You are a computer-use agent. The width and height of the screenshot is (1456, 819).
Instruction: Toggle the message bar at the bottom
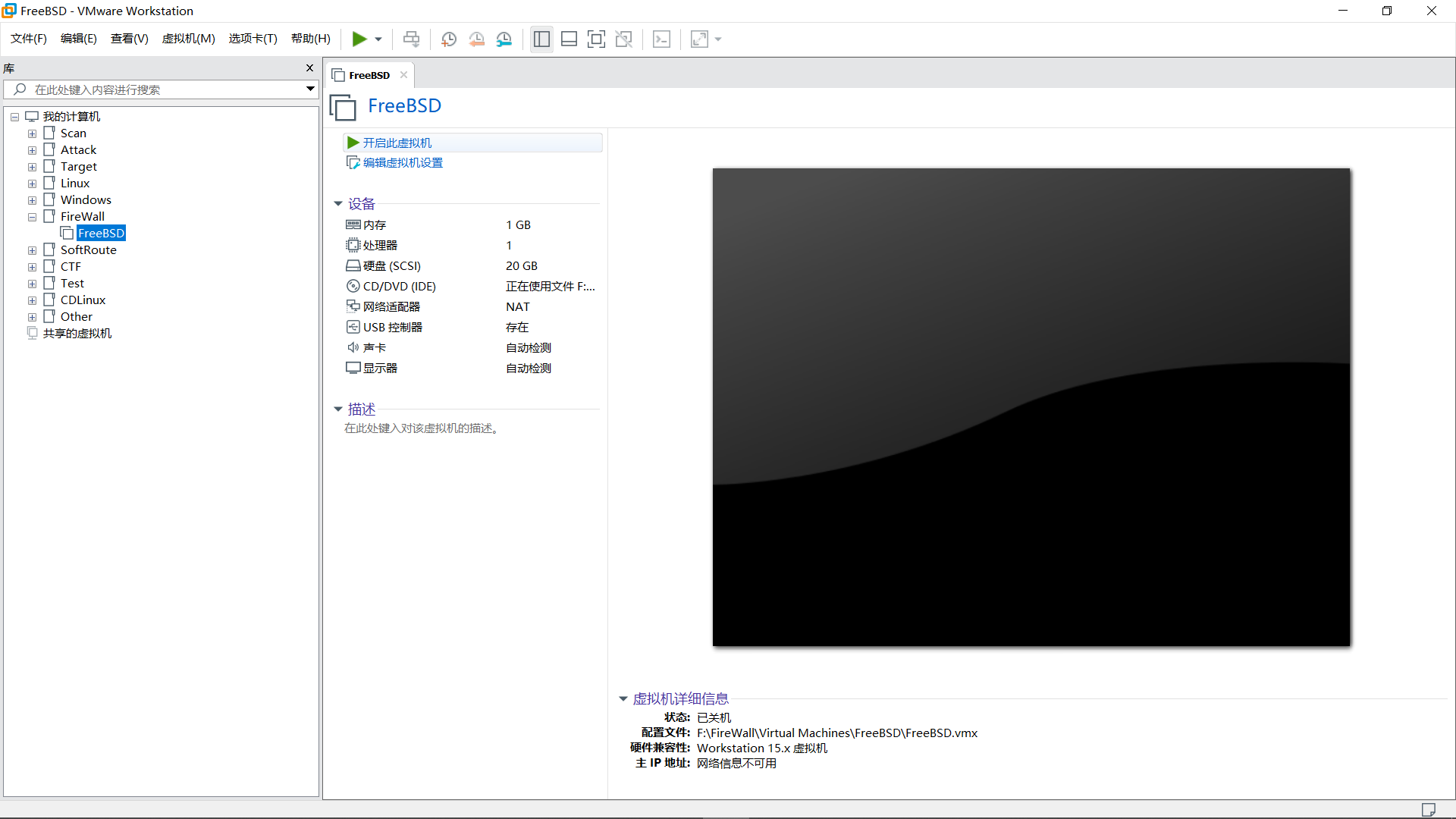click(1429, 808)
